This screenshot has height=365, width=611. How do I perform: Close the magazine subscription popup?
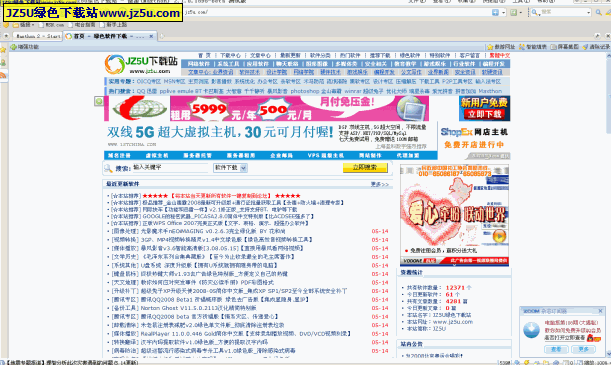[x=600, y=311]
